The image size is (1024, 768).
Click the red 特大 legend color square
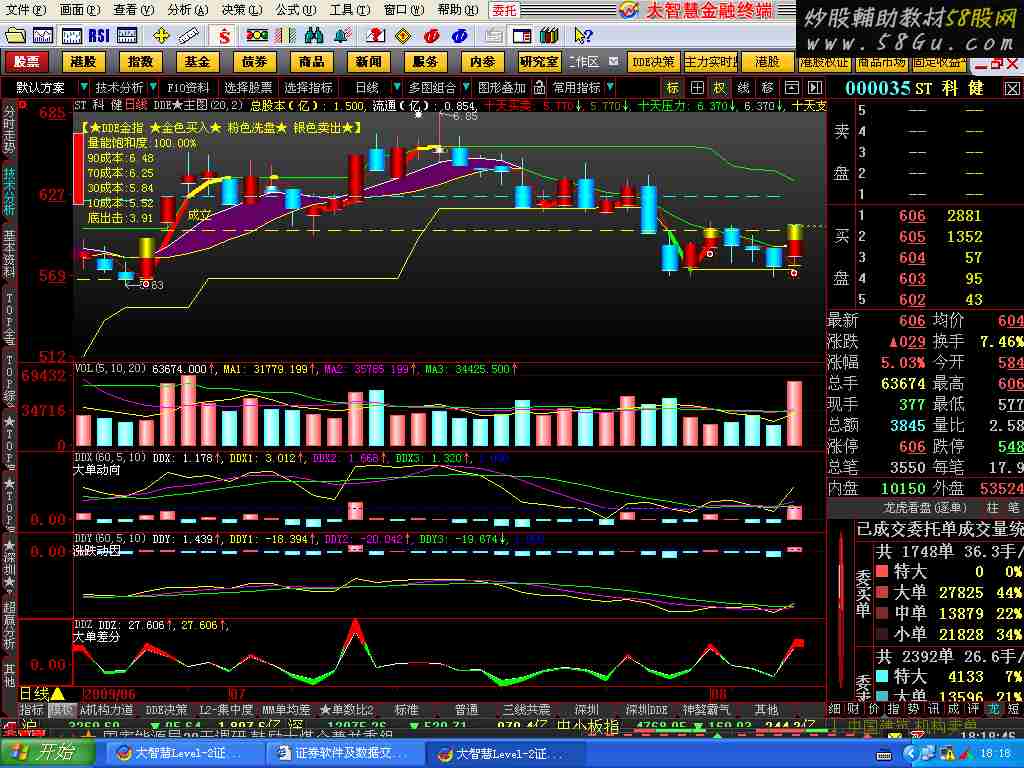pyautogui.click(x=882, y=571)
